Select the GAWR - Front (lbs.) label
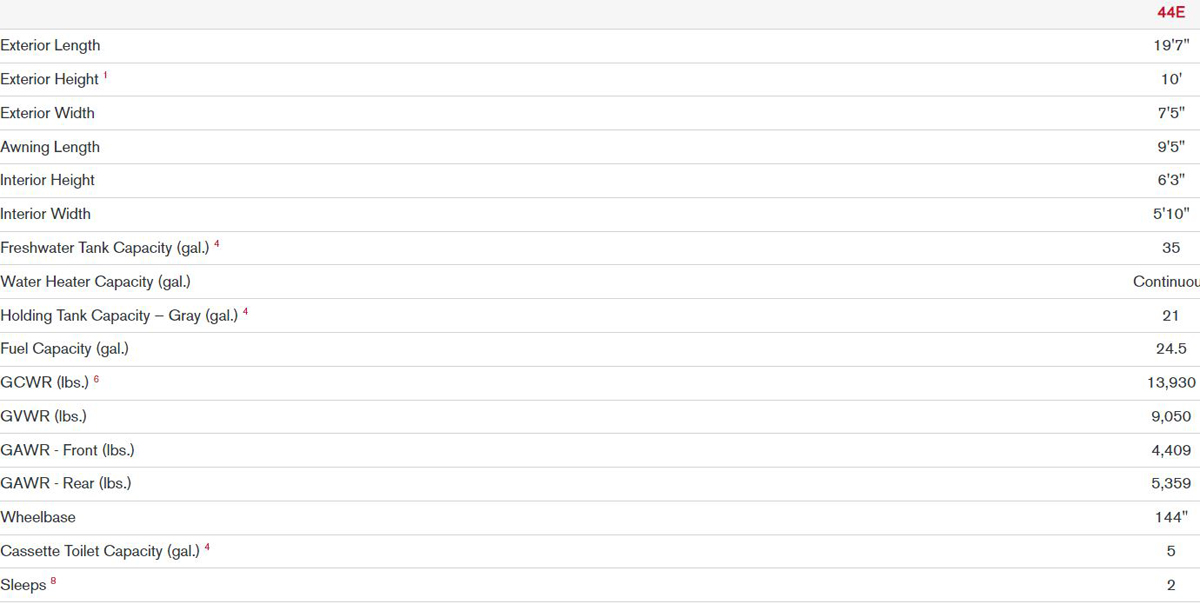 point(67,450)
